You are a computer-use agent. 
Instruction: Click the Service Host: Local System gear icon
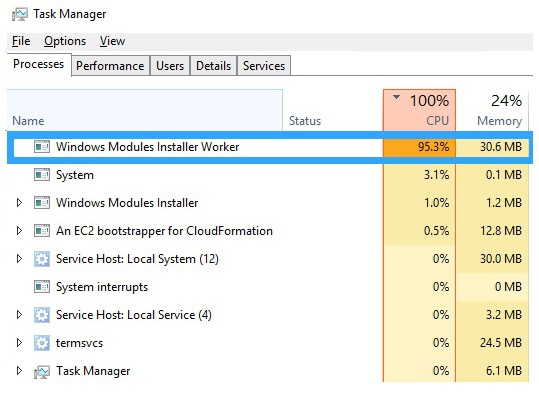click(x=42, y=259)
